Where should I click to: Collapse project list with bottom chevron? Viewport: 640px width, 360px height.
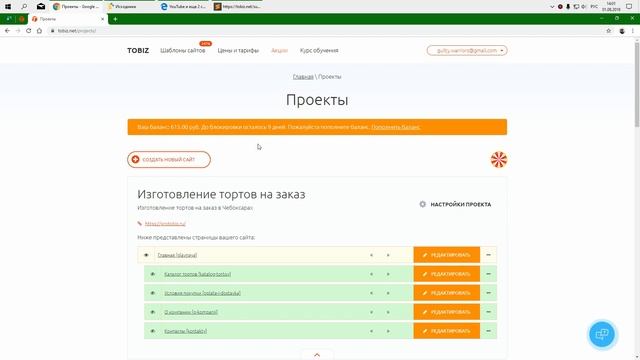click(x=317, y=355)
